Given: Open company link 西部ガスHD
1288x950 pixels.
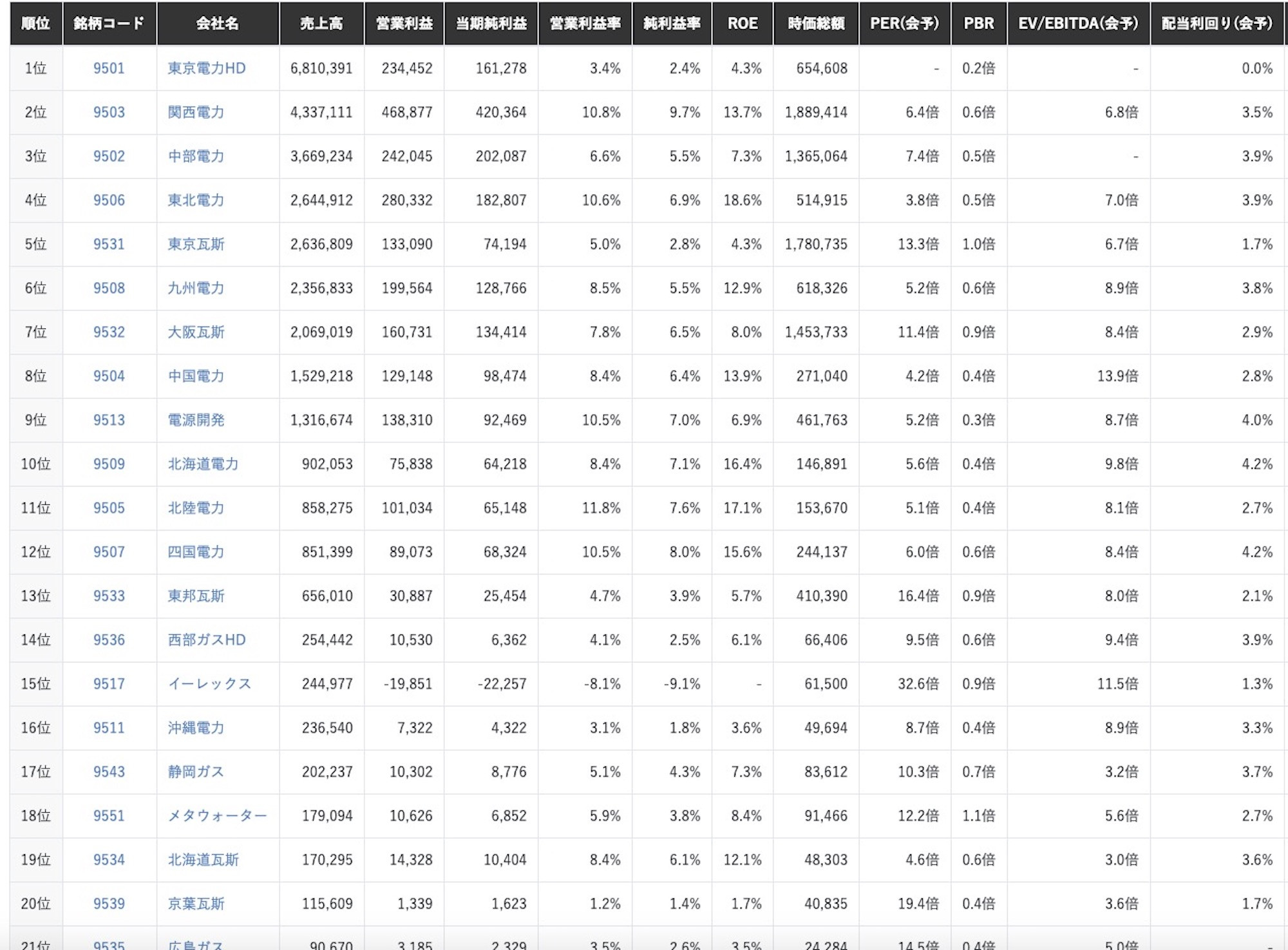Looking at the screenshot, I should [x=207, y=640].
